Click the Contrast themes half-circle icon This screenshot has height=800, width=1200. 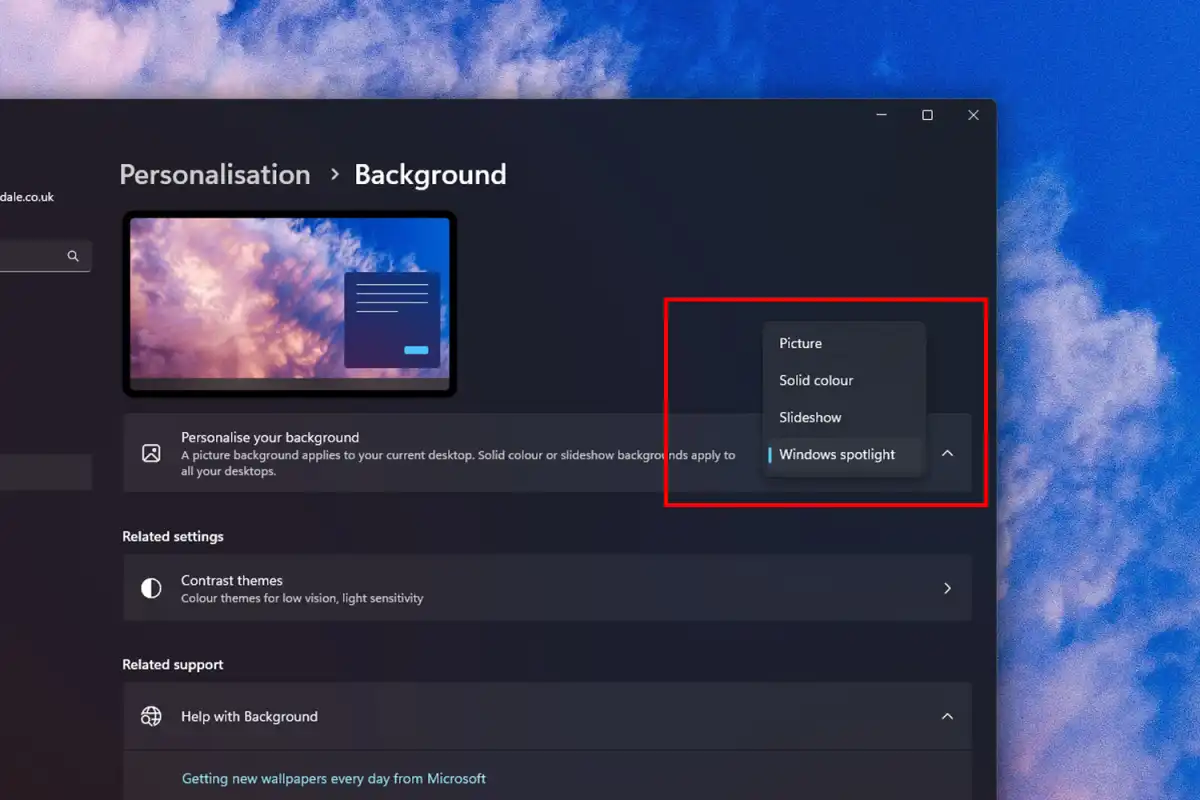(151, 588)
